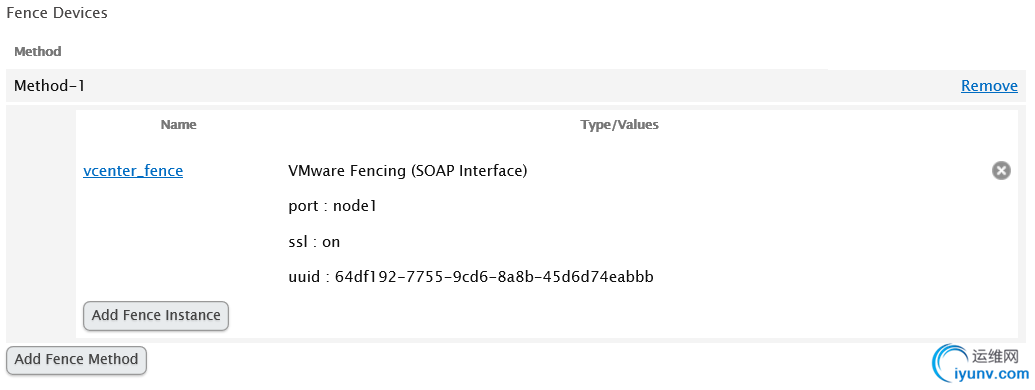Image resolution: width=1035 pixels, height=390 pixels.
Task: Click the Fence Devices heading
Action: (57, 13)
